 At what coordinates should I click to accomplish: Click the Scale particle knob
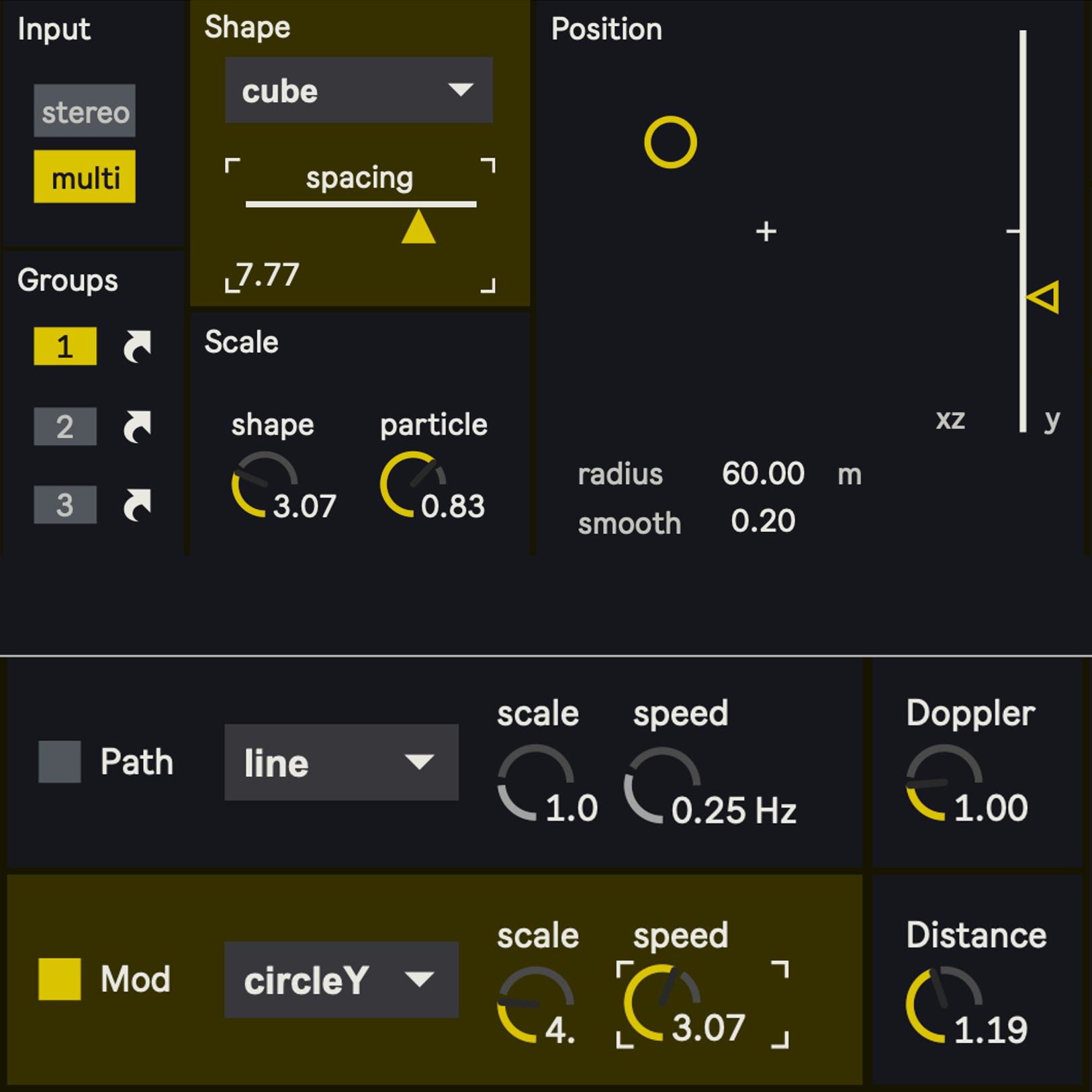pos(412,484)
